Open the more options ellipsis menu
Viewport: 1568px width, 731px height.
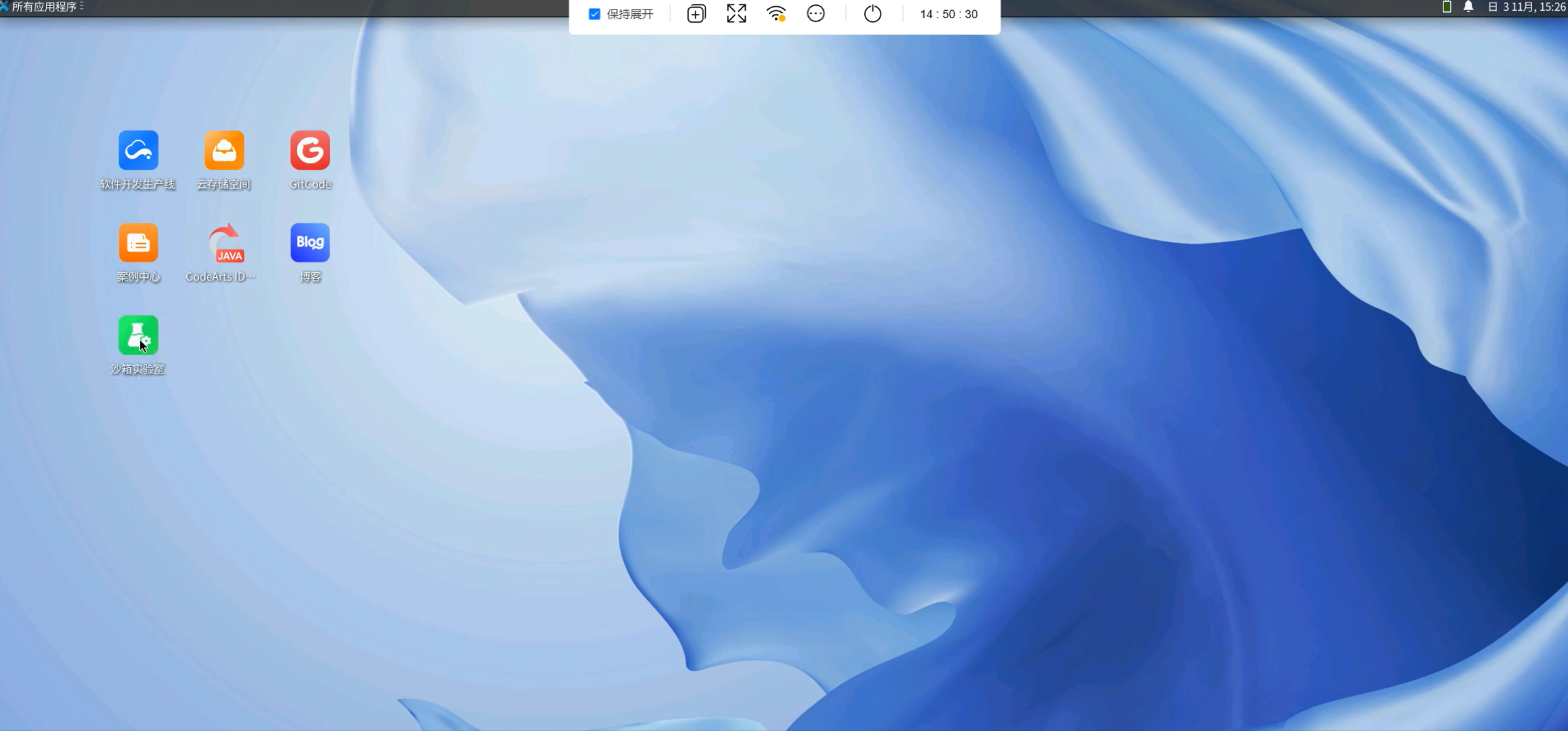pos(816,14)
